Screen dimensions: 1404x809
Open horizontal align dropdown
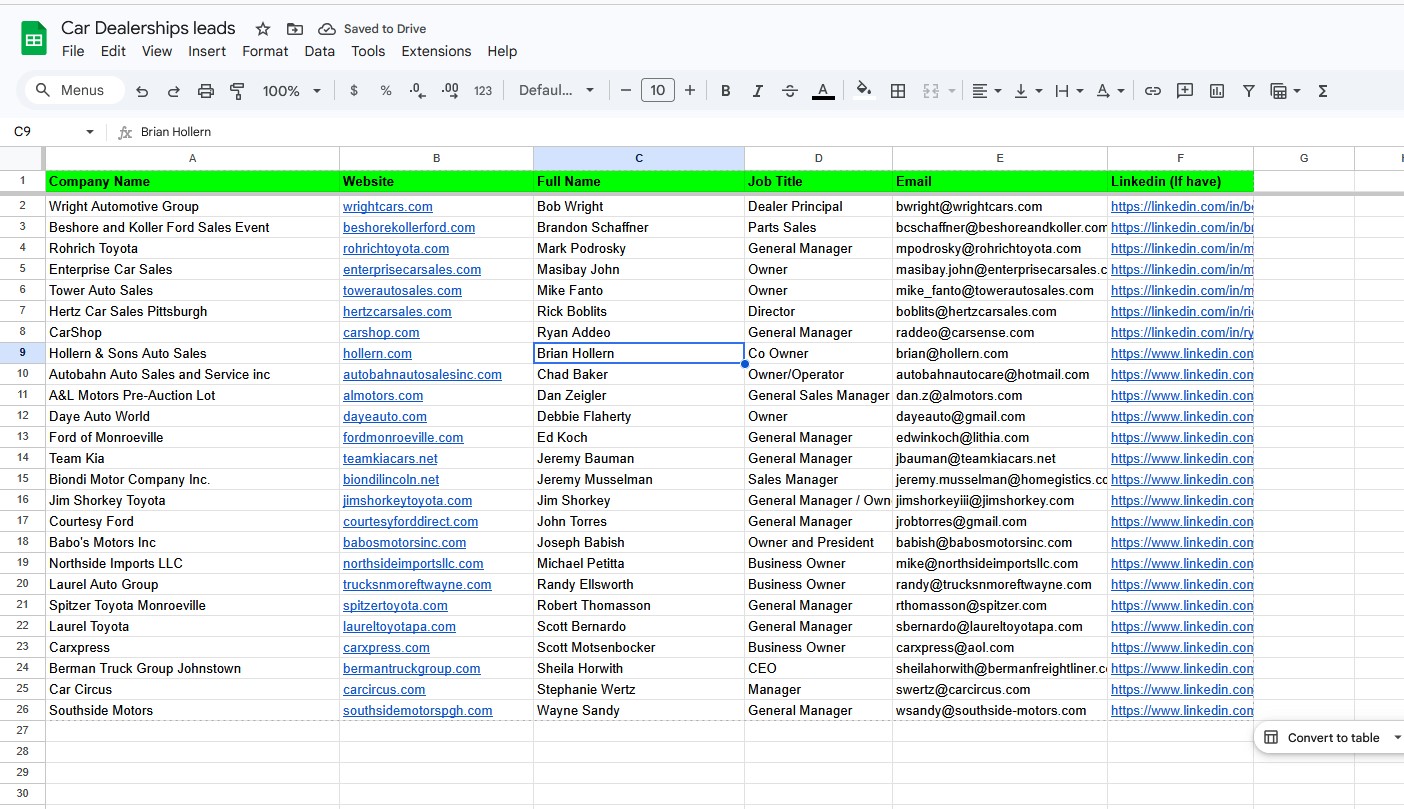pyautogui.click(x=987, y=91)
